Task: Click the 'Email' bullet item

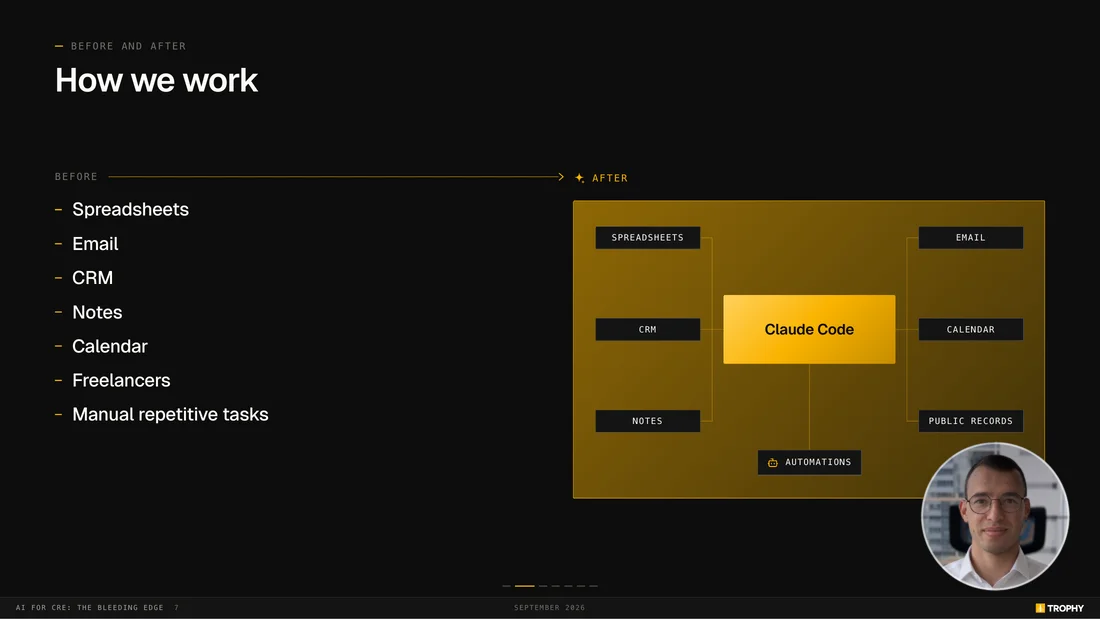Action: (95, 244)
